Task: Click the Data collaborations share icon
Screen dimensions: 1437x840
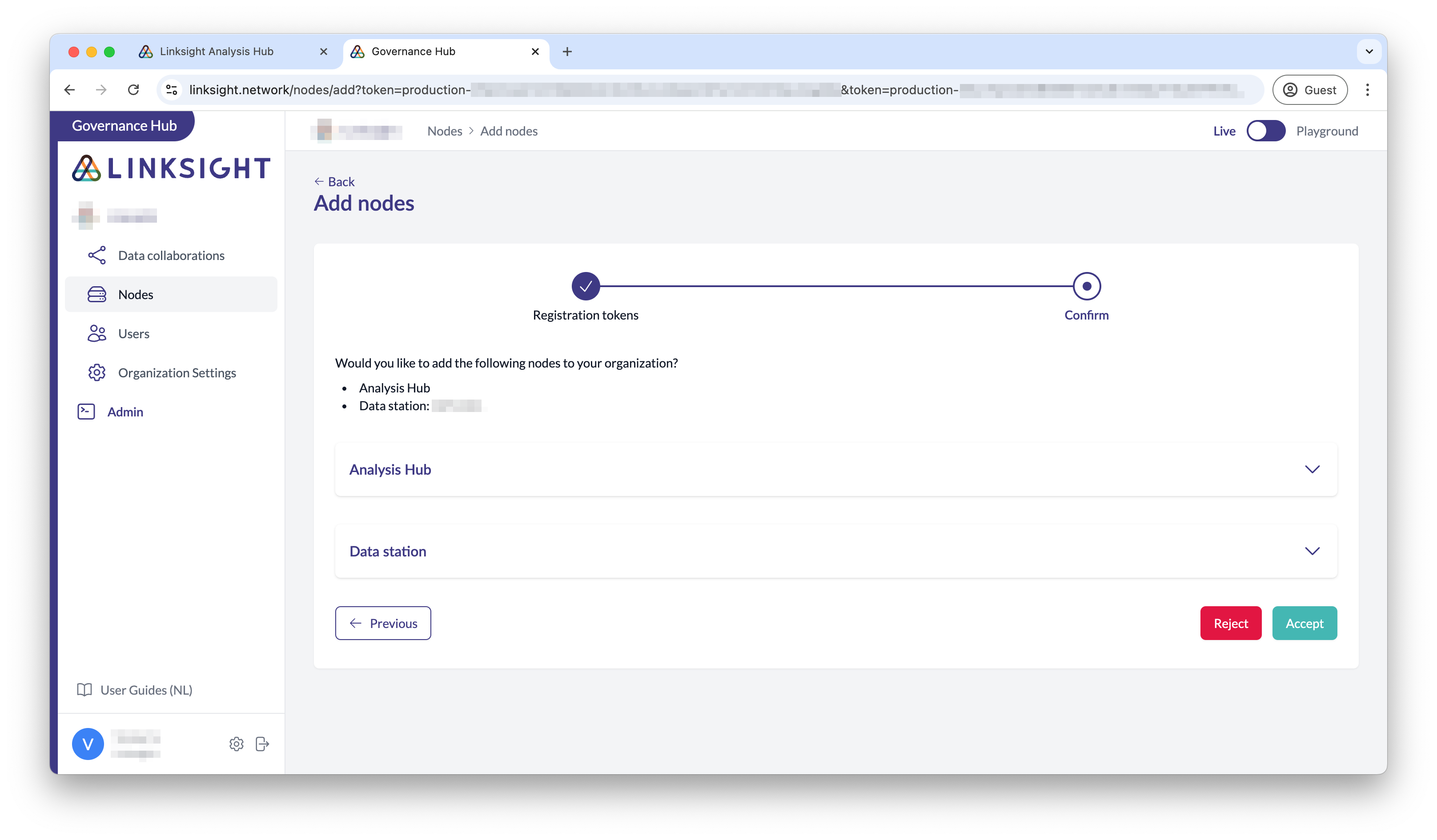Action: coord(97,255)
